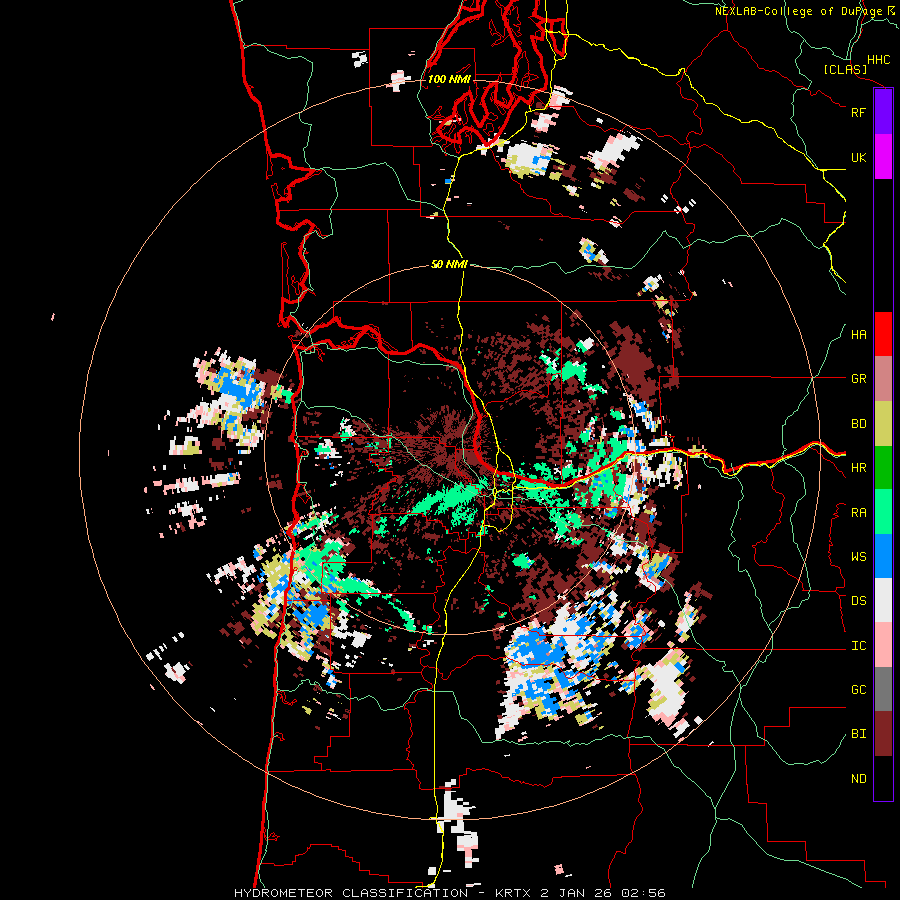
Task: Click the DS legend label
Action: (858, 601)
